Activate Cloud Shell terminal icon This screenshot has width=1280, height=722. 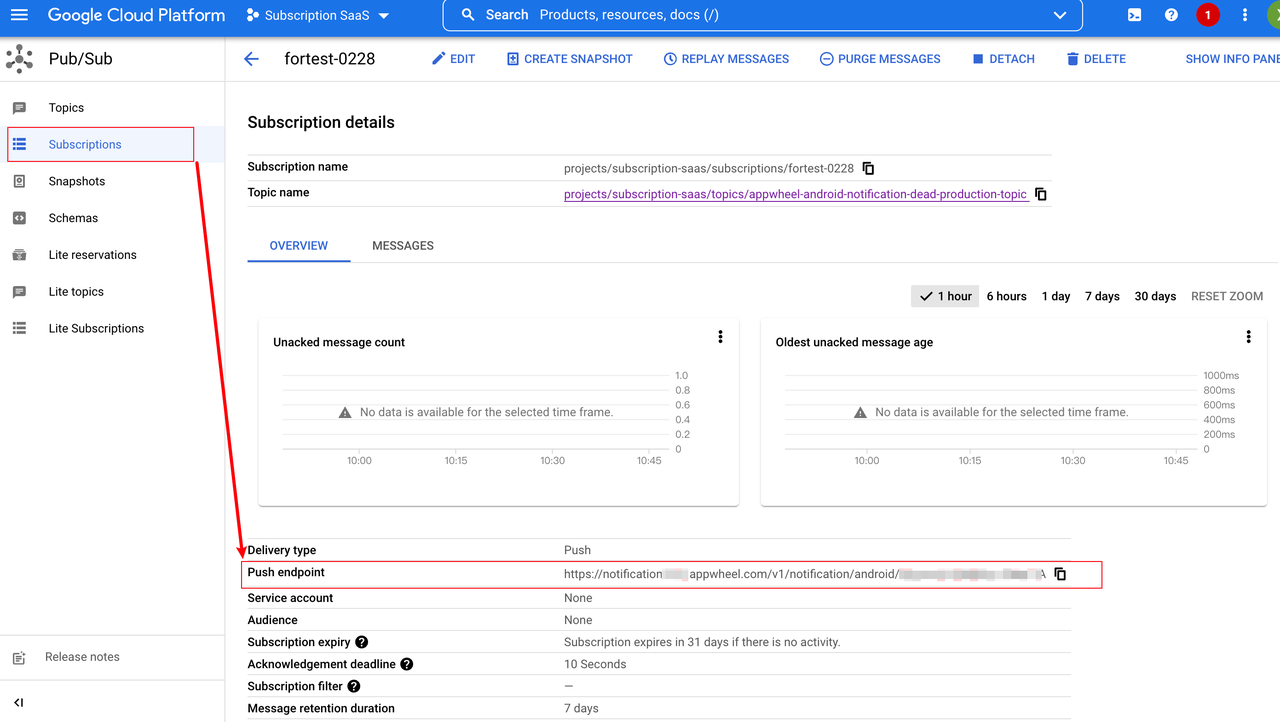[x=1134, y=15]
